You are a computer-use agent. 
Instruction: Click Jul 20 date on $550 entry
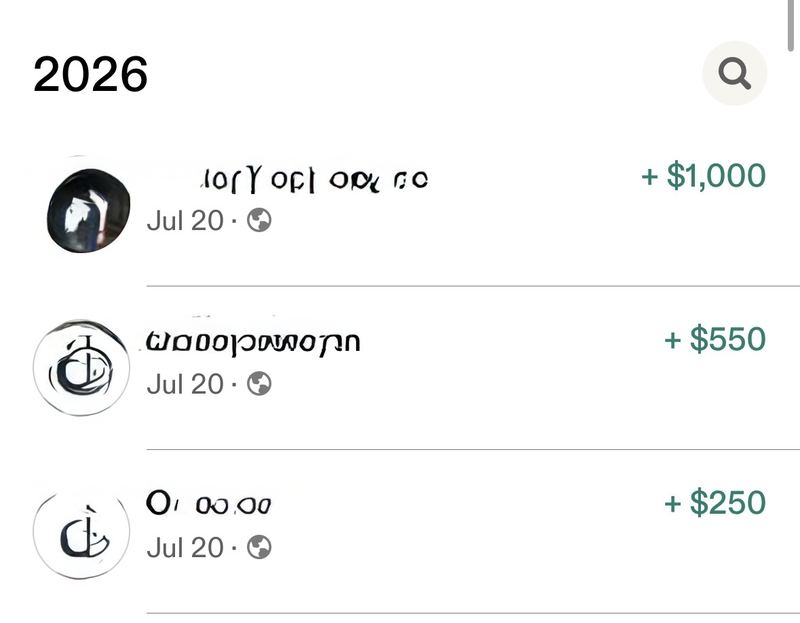tap(185, 384)
